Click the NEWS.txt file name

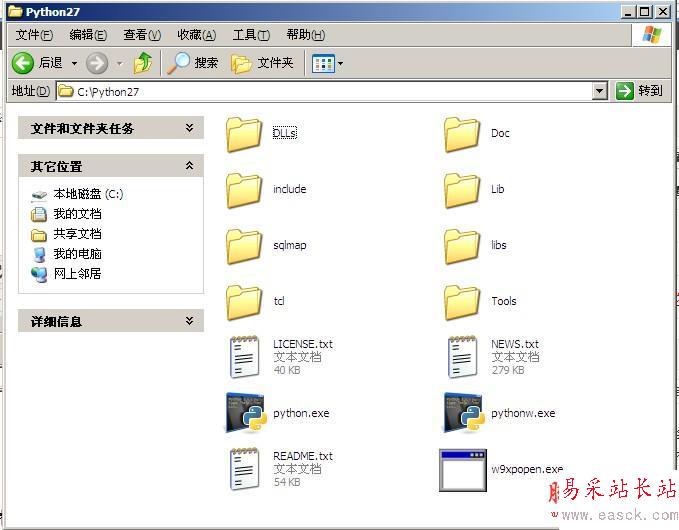[x=515, y=344]
